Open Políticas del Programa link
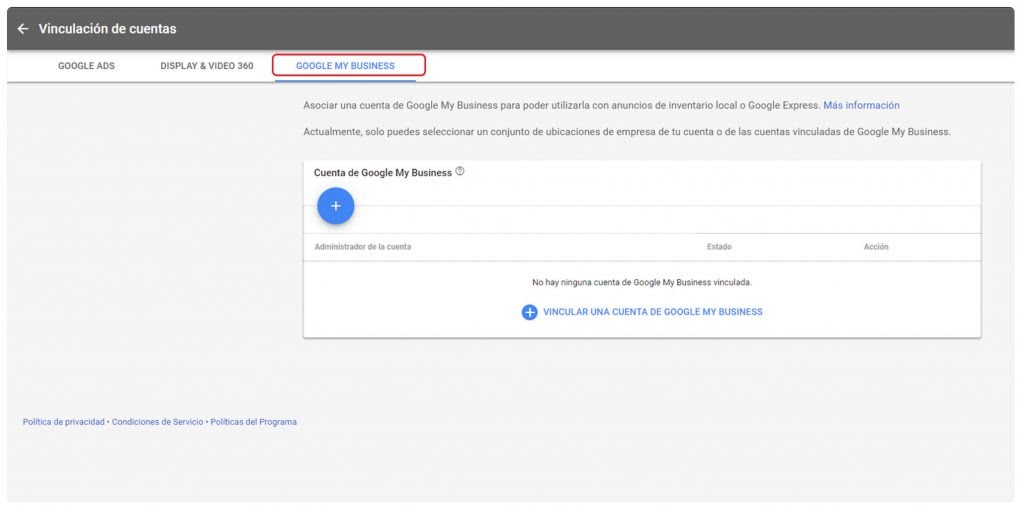 [253, 422]
